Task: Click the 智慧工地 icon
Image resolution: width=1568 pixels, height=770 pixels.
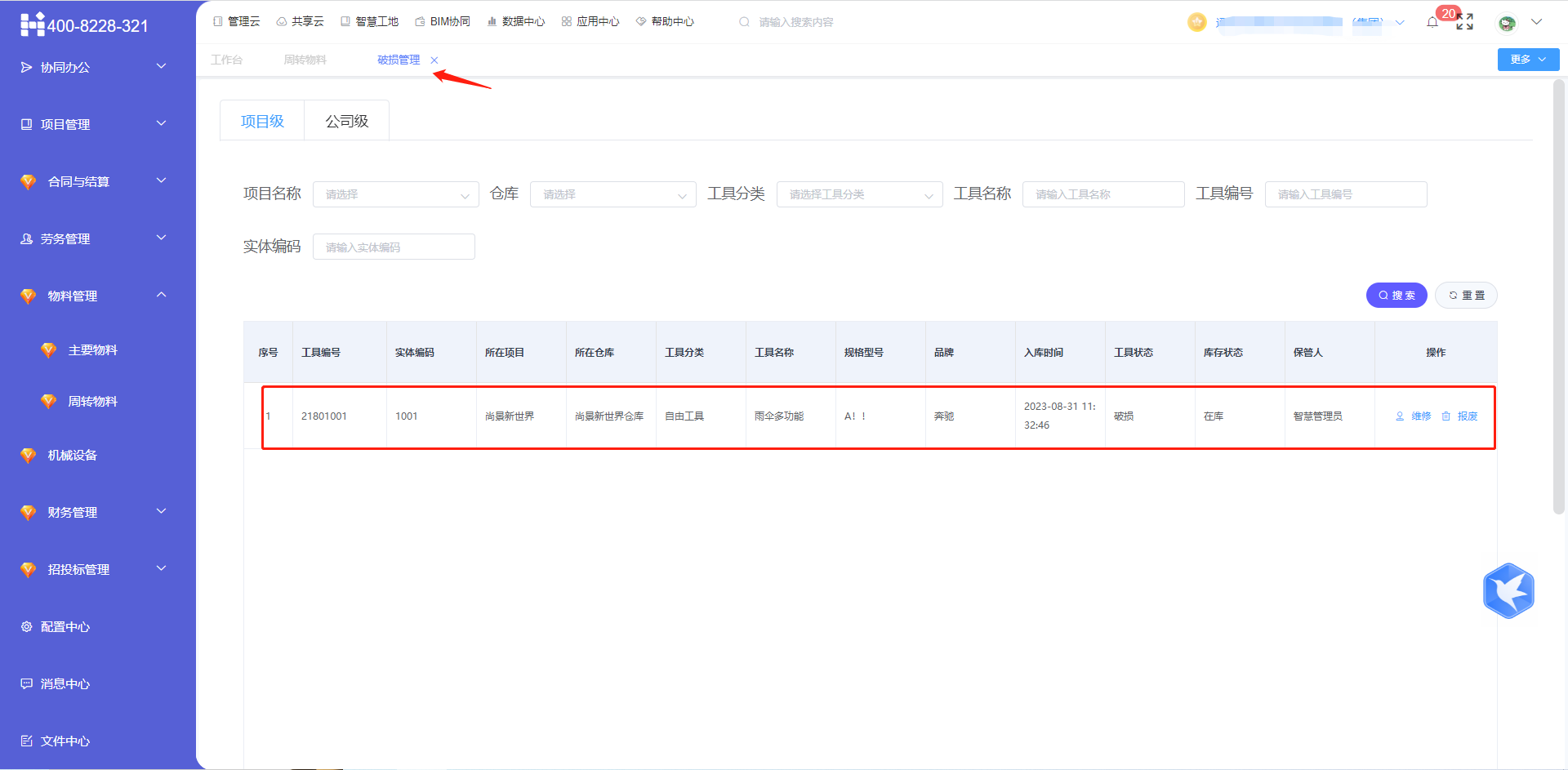Action: [345, 21]
